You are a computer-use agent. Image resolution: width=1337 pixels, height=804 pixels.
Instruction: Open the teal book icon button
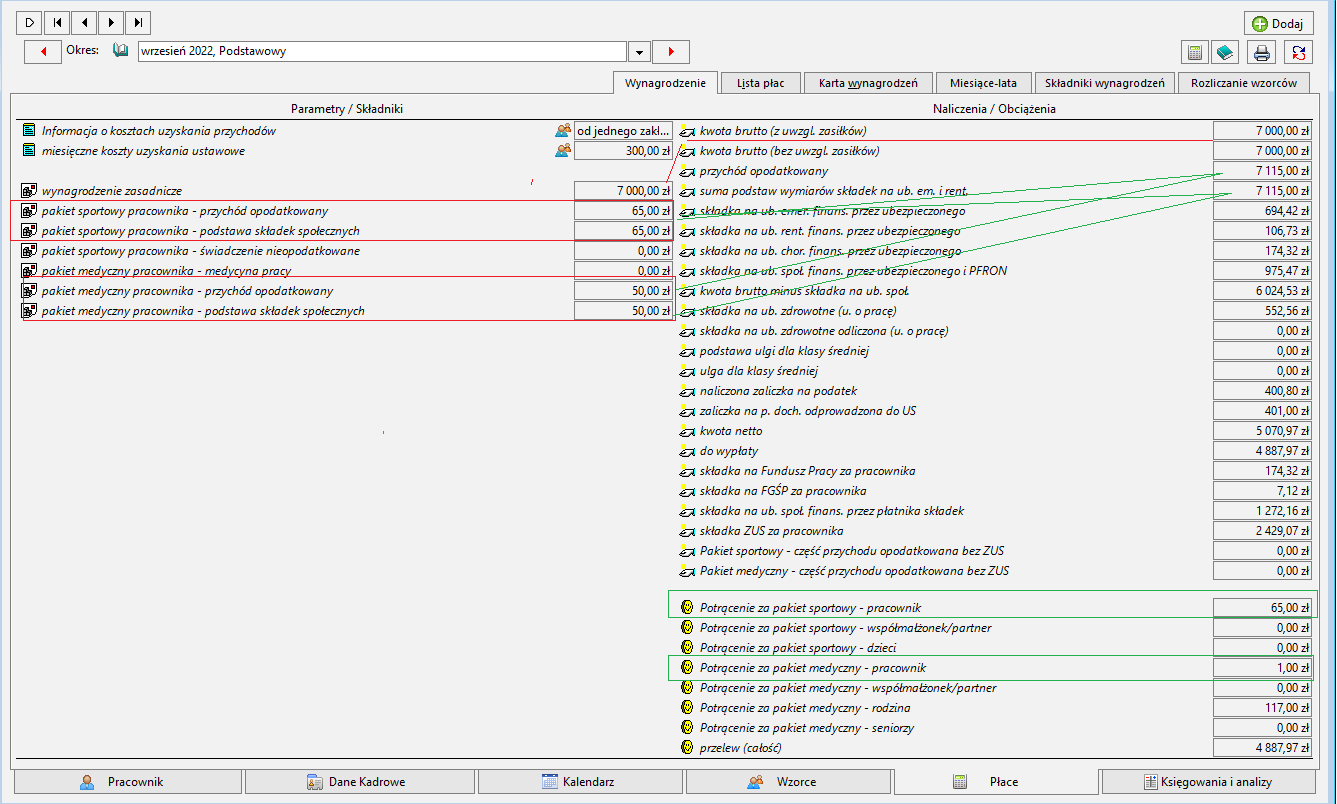[x=1224, y=52]
